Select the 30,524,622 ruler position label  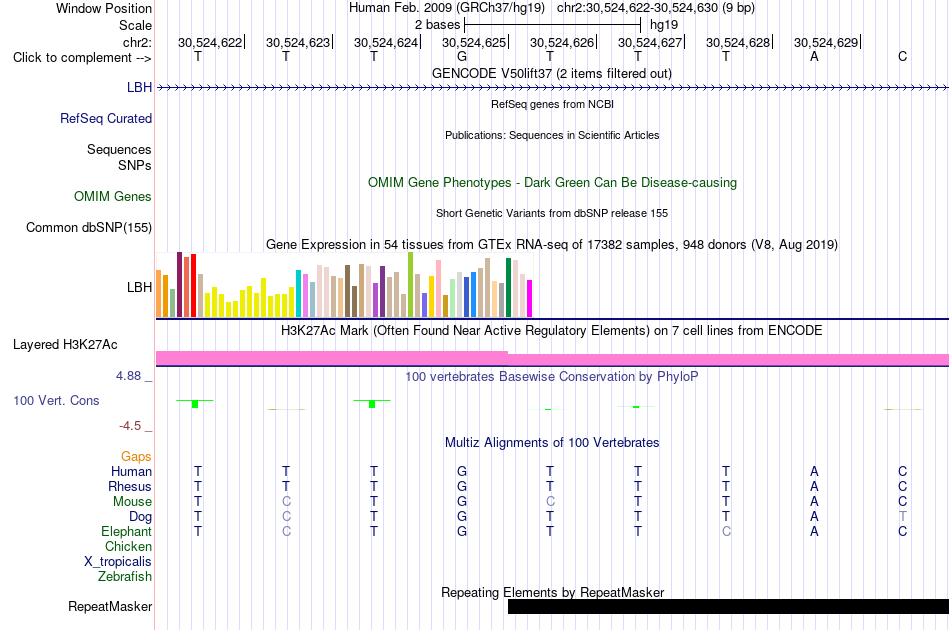tap(210, 42)
